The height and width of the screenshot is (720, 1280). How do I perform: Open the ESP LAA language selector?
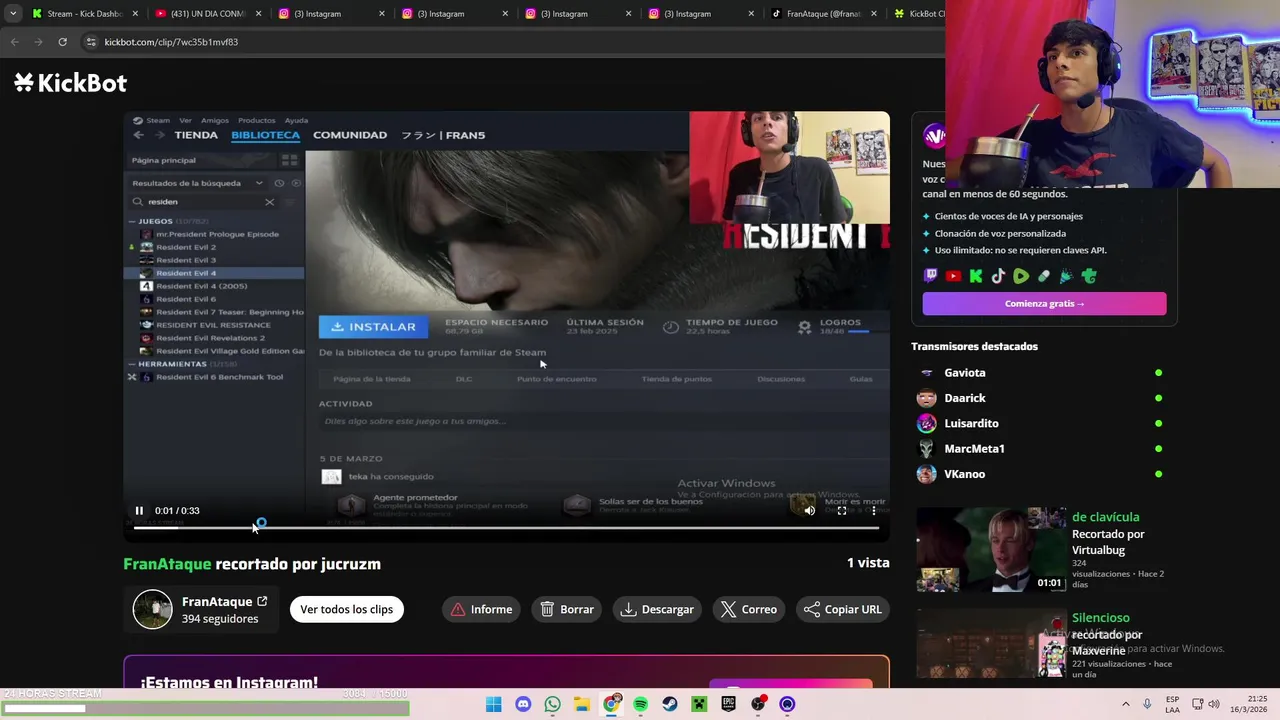pyautogui.click(x=1172, y=704)
